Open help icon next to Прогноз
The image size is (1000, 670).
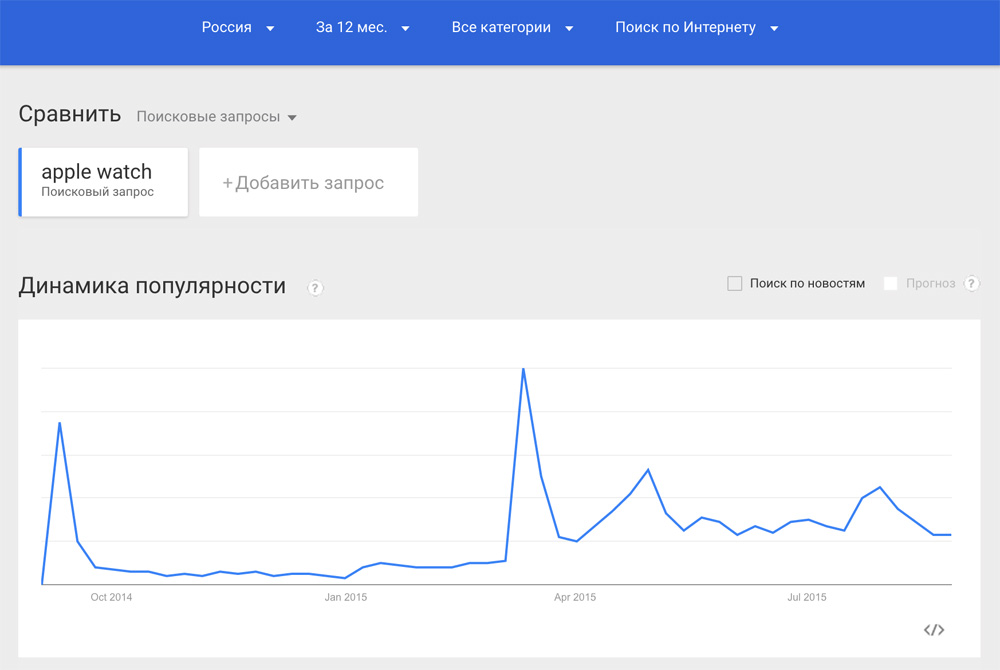tap(971, 284)
